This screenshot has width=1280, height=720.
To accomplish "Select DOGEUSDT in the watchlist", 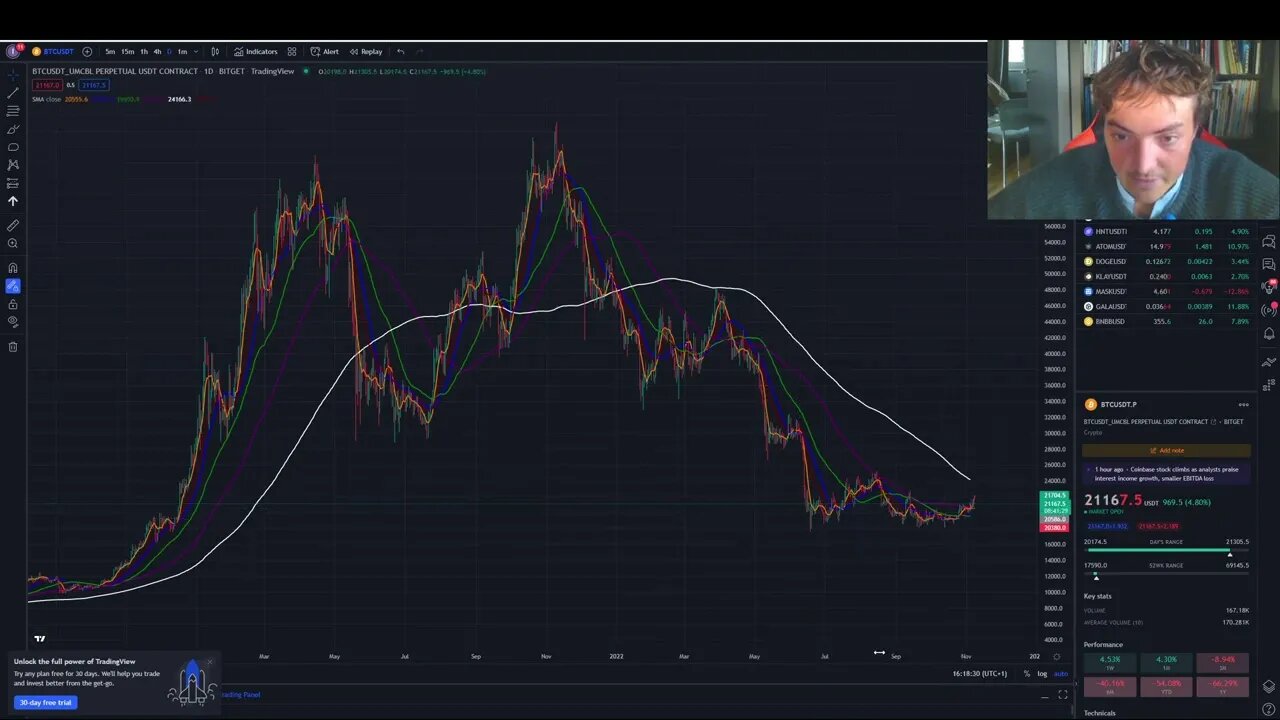I will (x=1165, y=261).
